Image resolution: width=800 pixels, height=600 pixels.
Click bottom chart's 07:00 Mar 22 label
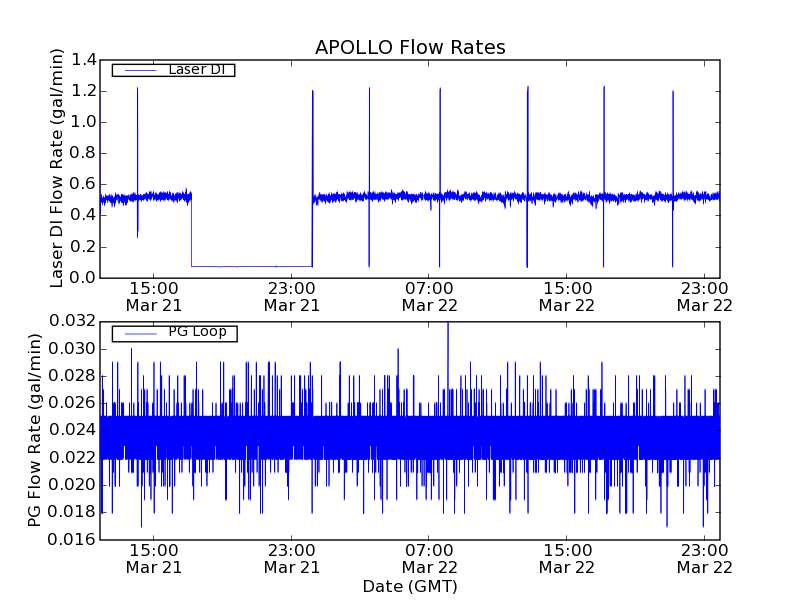(429, 559)
